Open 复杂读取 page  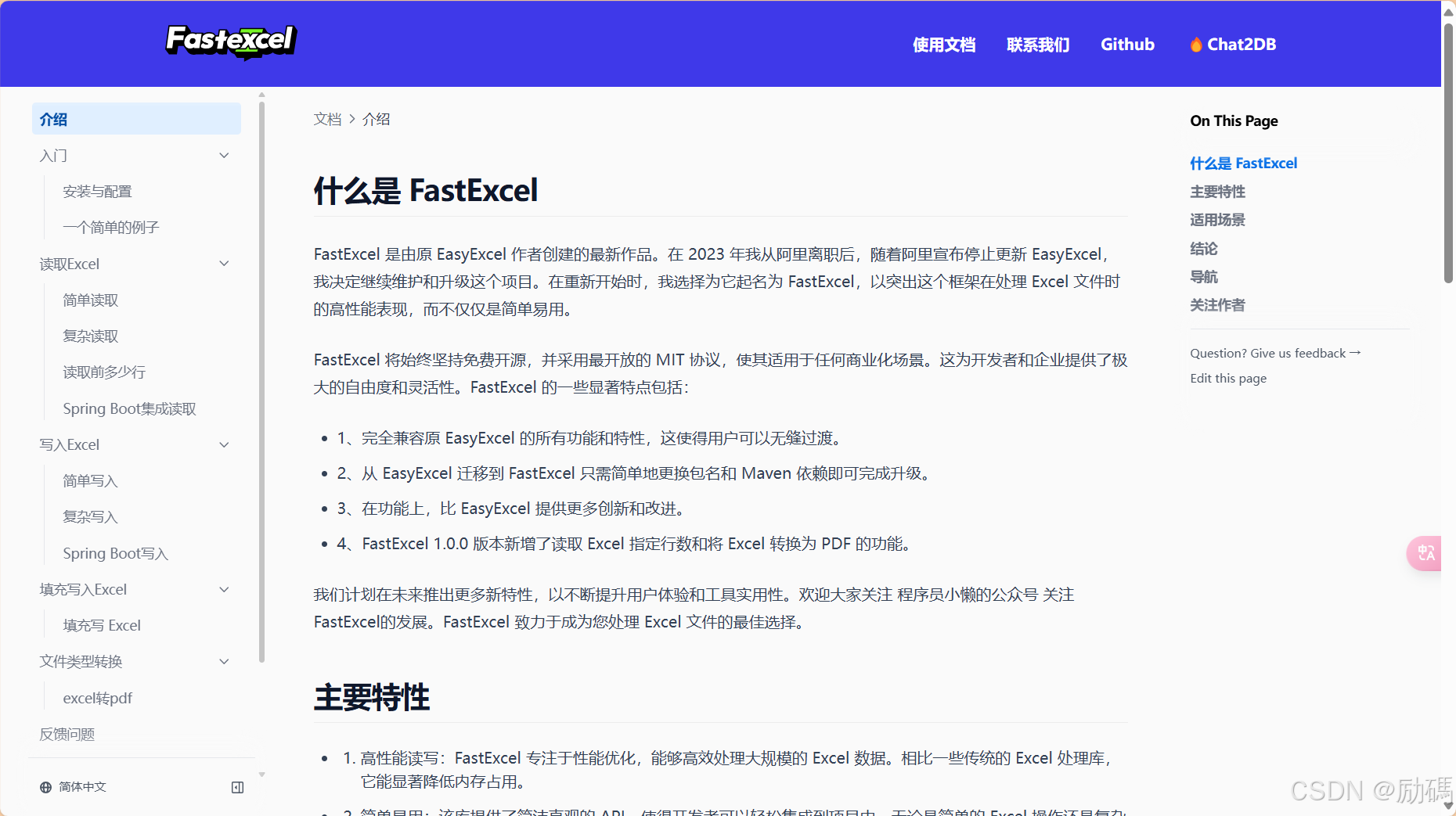[x=90, y=336]
